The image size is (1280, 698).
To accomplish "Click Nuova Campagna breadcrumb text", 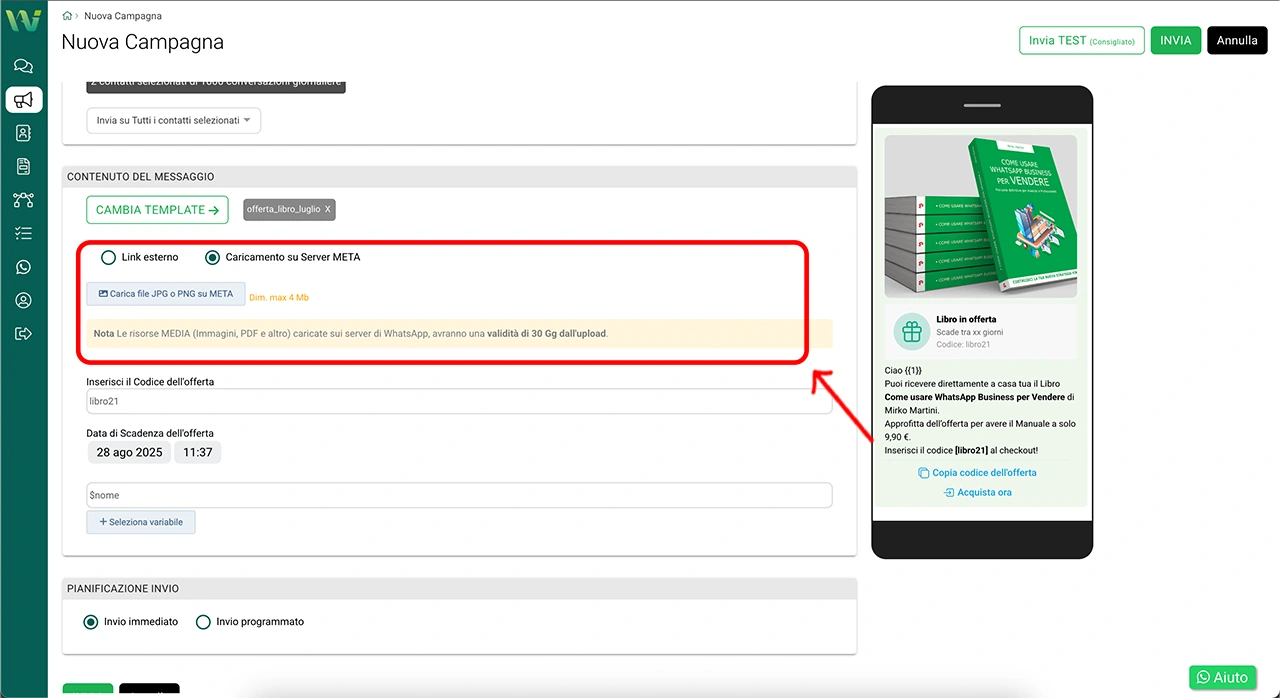I will (123, 16).
